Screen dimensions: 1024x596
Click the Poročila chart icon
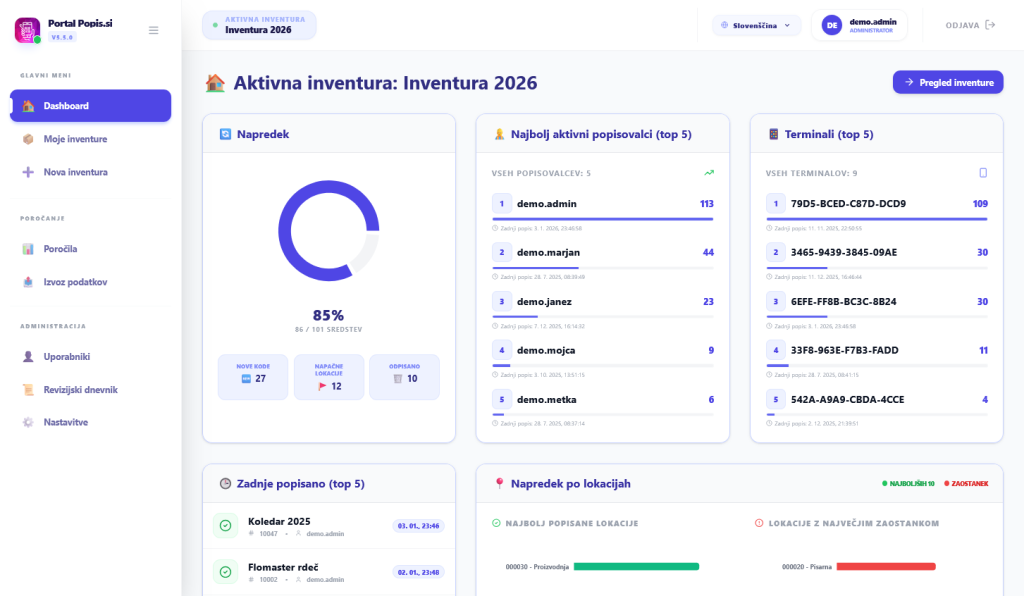click(x=28, y=249)
